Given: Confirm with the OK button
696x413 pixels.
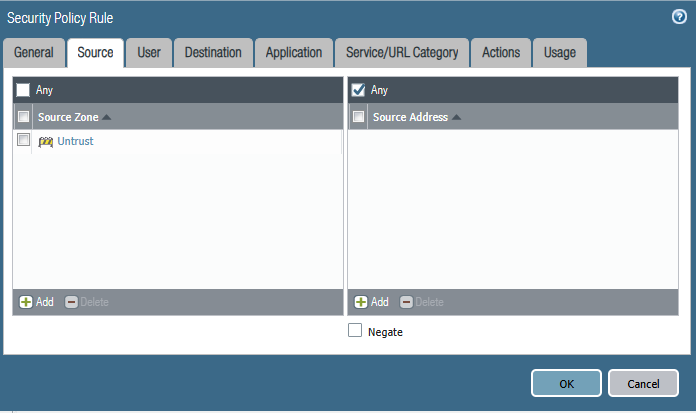Looking at the screenshot, I should pos(566,383).
